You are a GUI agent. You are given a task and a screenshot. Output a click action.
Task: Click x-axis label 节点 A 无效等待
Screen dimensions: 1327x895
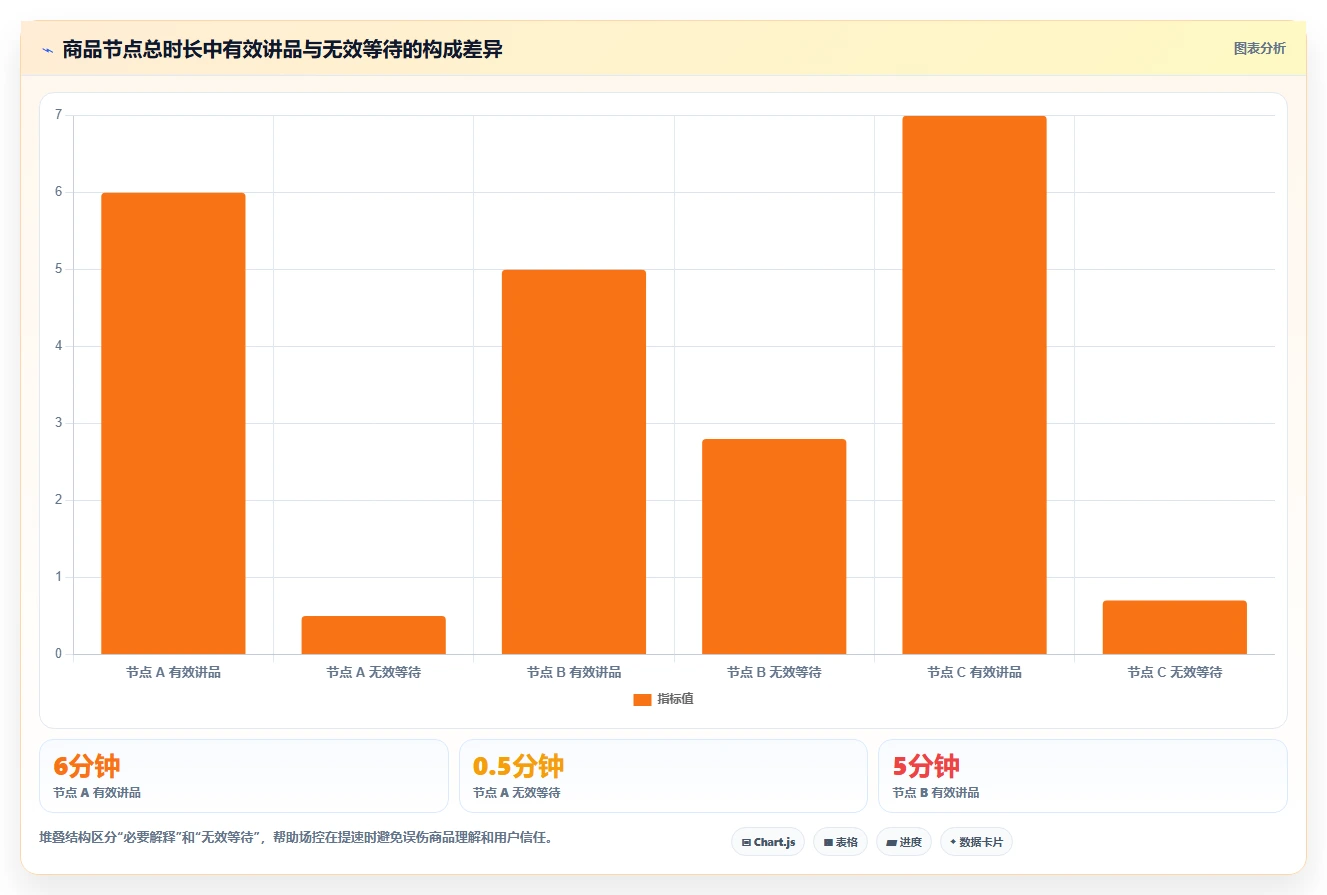pyautogui.click(x=373, y=673)
